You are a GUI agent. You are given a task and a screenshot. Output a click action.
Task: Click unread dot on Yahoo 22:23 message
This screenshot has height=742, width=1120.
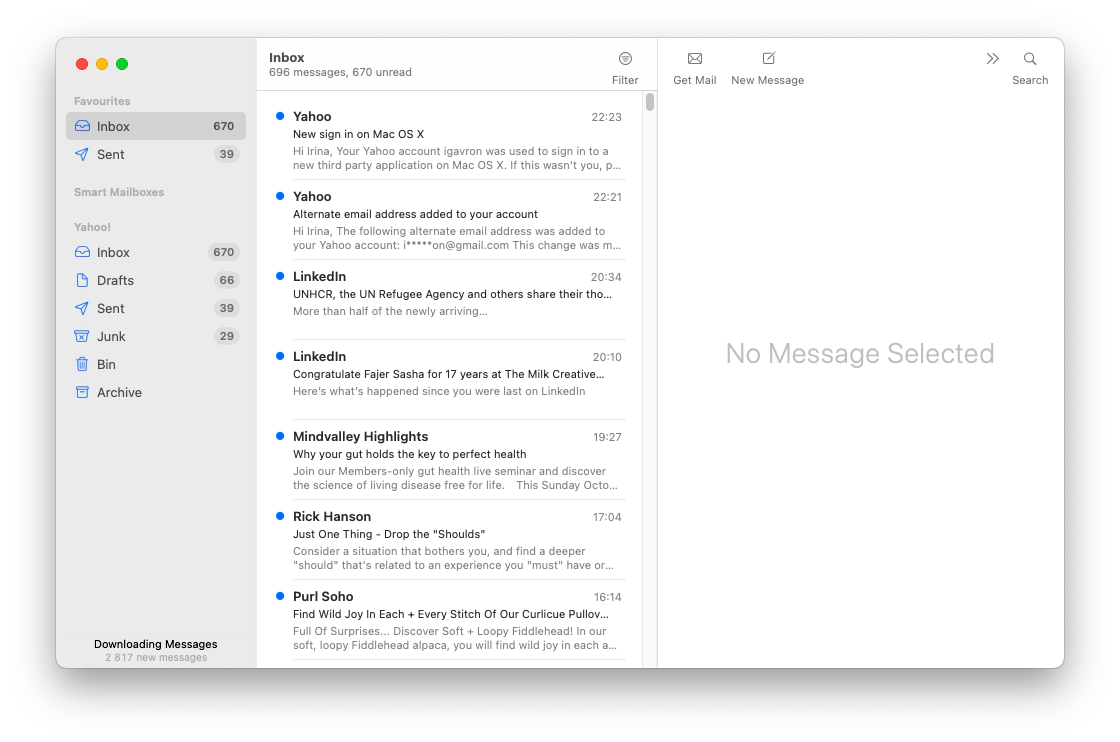point(280,116)
